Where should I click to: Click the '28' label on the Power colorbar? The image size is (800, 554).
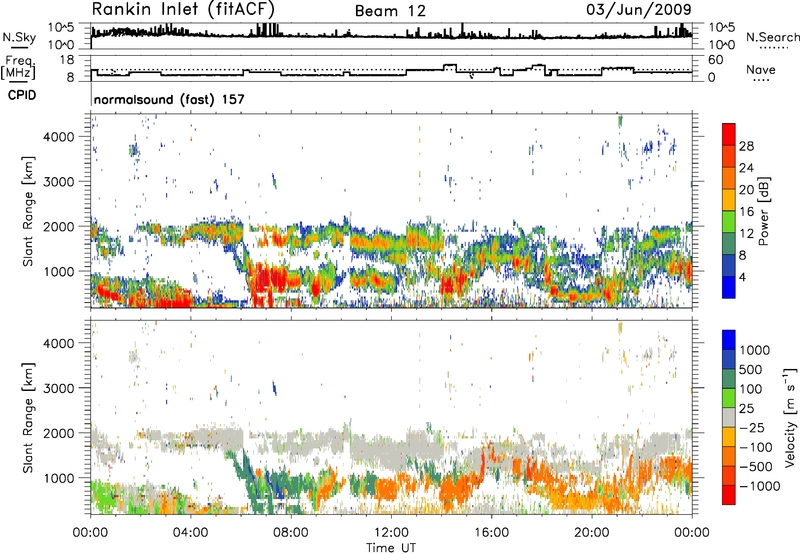pyautogui.click(x=746, y=146)
